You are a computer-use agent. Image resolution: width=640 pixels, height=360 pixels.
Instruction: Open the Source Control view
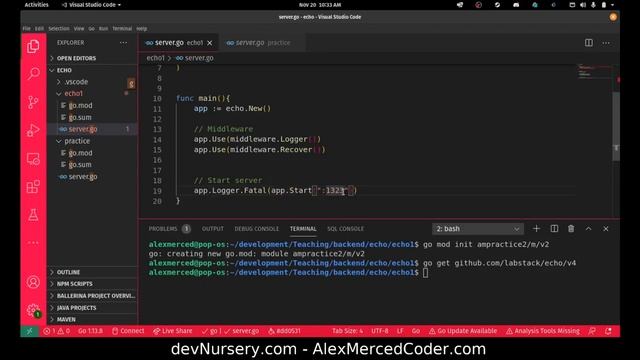[x=33, y=102]
